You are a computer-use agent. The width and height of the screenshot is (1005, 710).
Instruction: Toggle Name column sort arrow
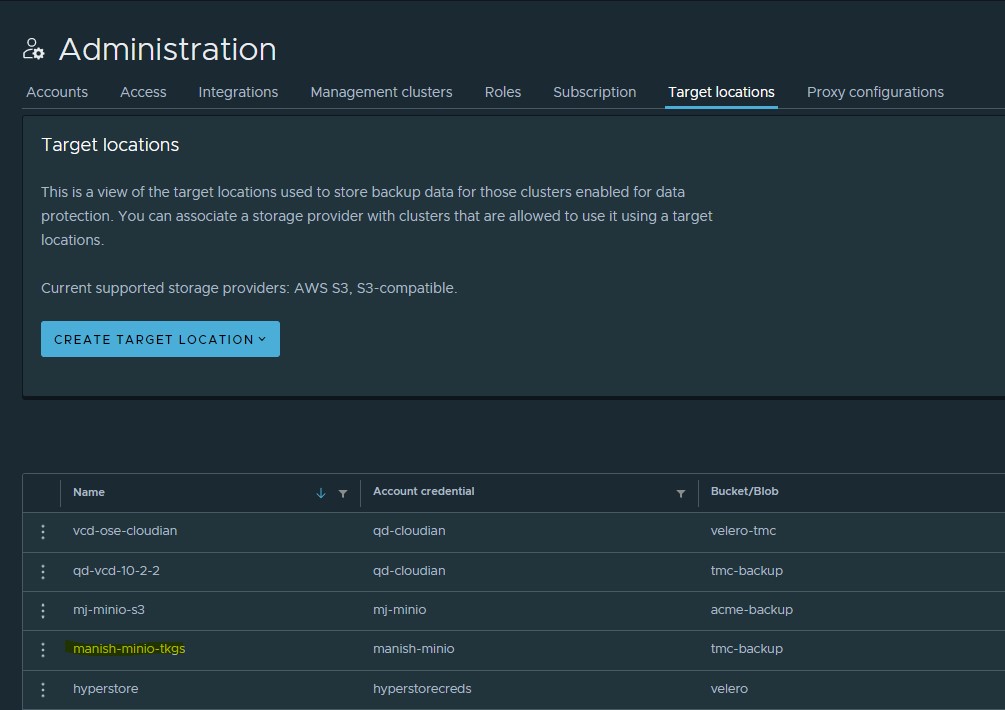[x=321, y=493]
